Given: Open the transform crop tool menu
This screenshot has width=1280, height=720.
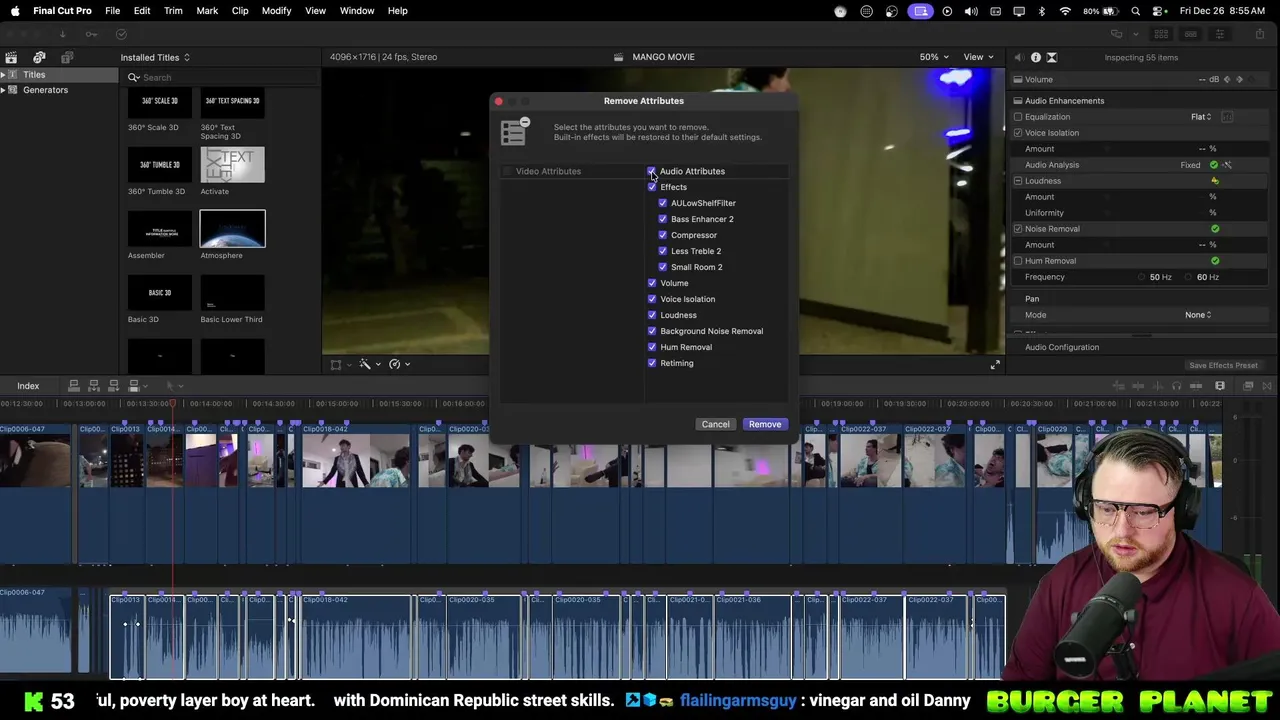Looking at the screenshot, I should (340, 364).
